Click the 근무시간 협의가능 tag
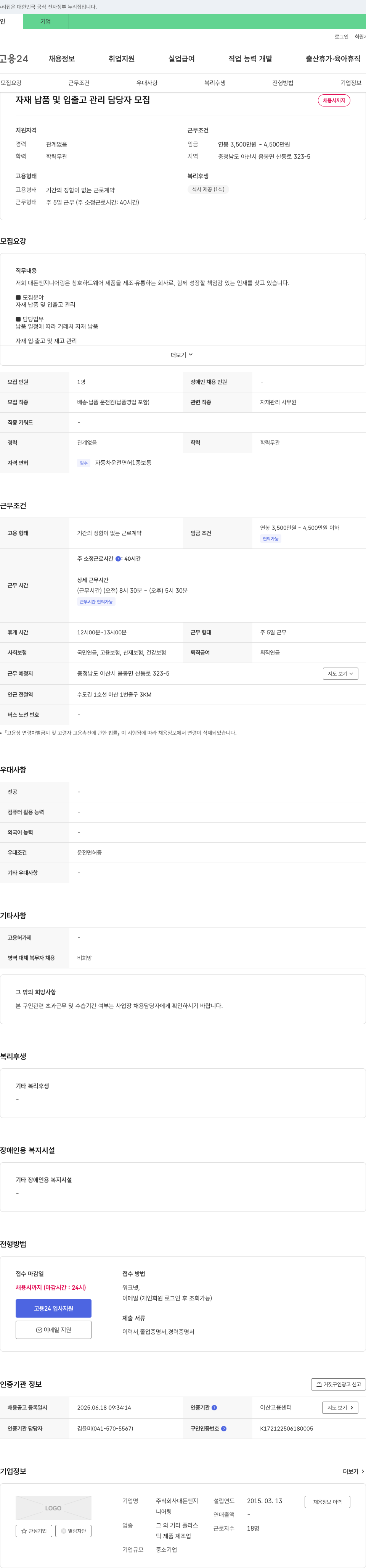 [x=96, y=602]
